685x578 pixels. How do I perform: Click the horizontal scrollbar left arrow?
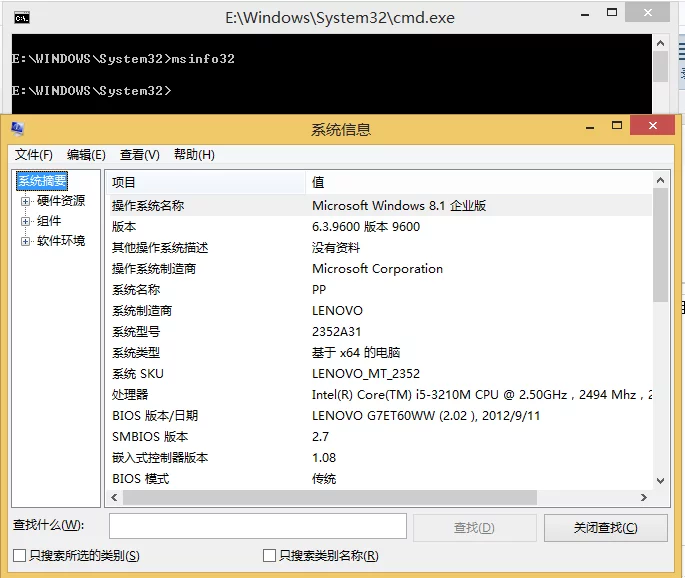coord(114,498)
